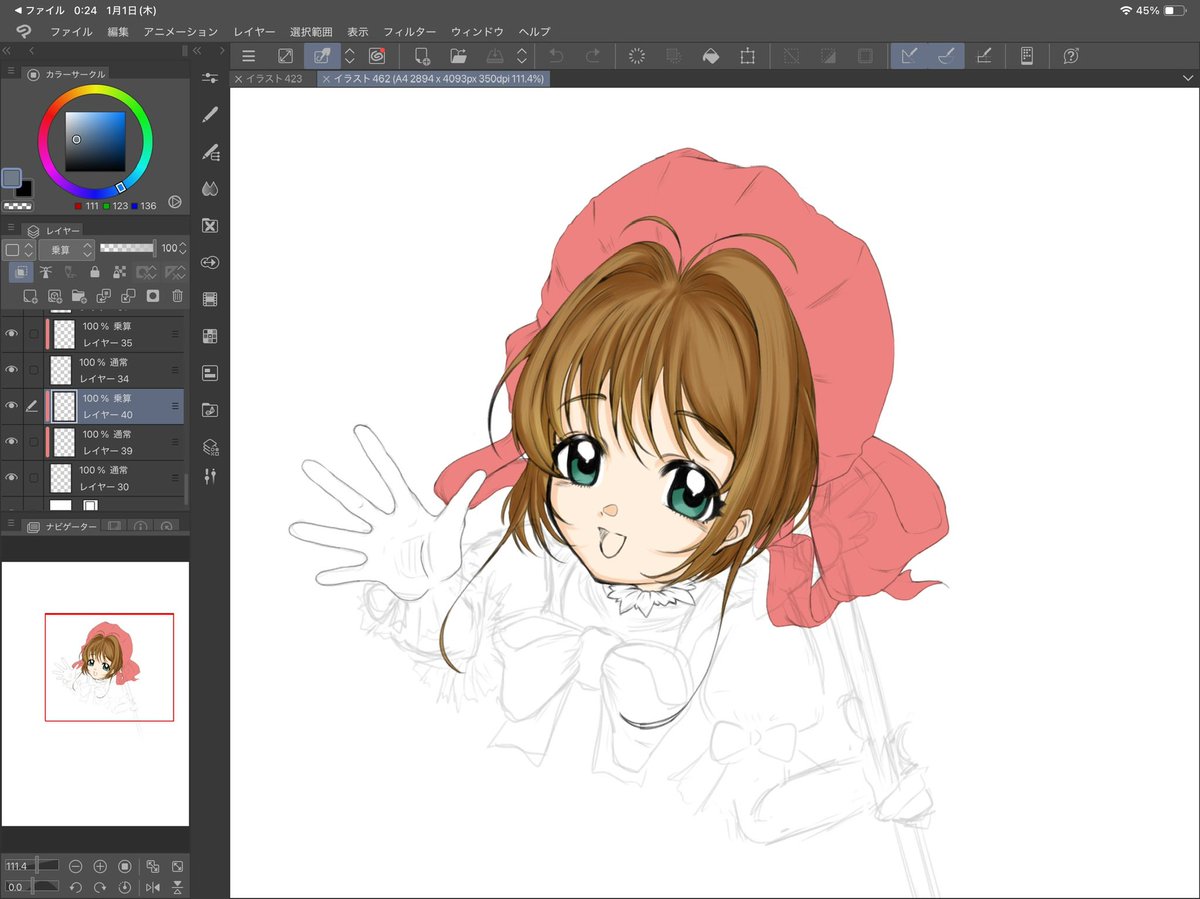Click the layer opacity slider
Screen dimensions: 1200x899
tap(128, 247)
